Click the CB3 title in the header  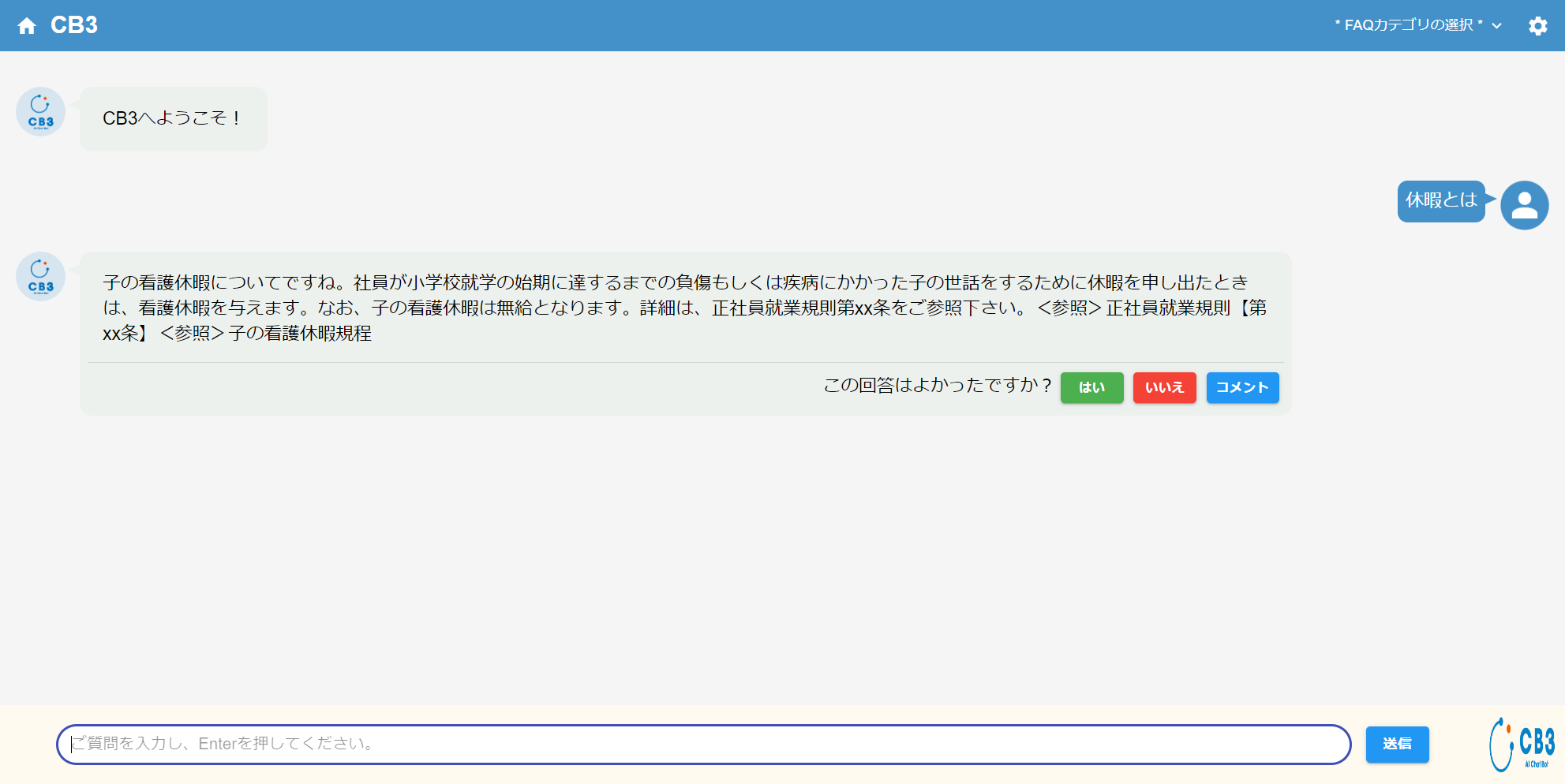point(74,25)
